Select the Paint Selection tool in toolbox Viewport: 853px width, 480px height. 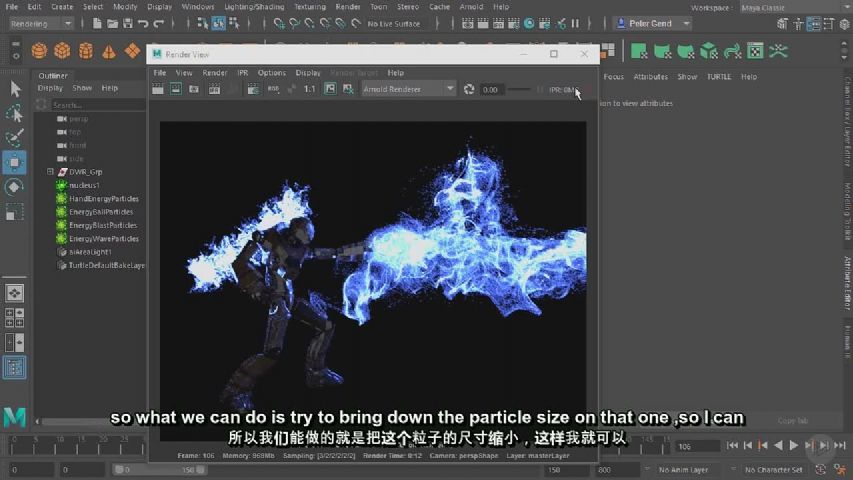tap(15, 138)
